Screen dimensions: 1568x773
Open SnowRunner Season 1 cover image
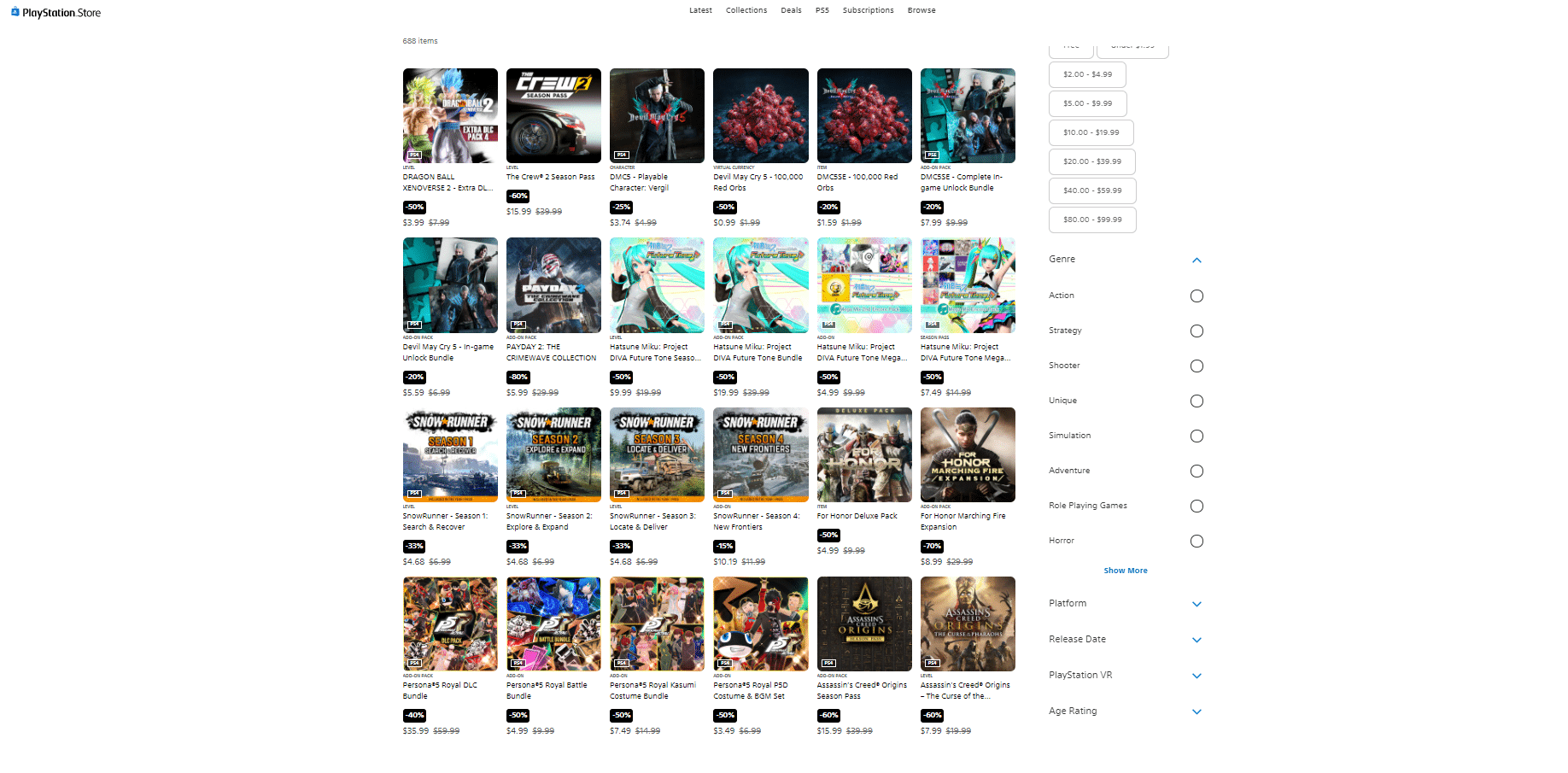click(x=450, y=454)
